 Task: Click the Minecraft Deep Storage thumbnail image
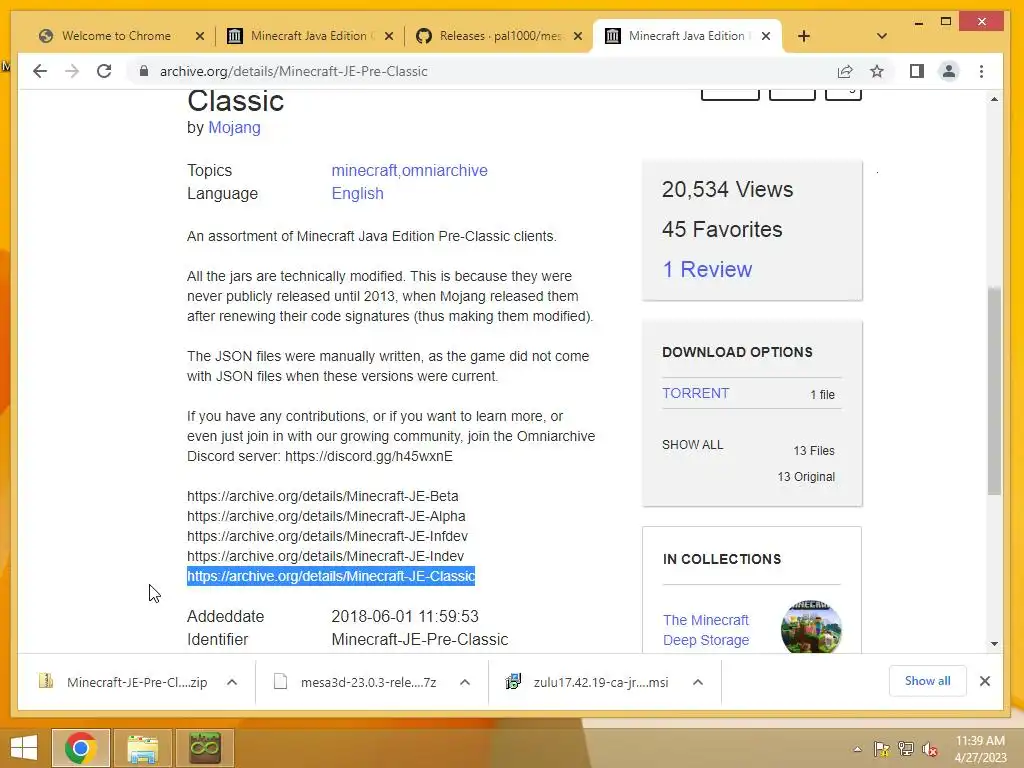(811, 626)
